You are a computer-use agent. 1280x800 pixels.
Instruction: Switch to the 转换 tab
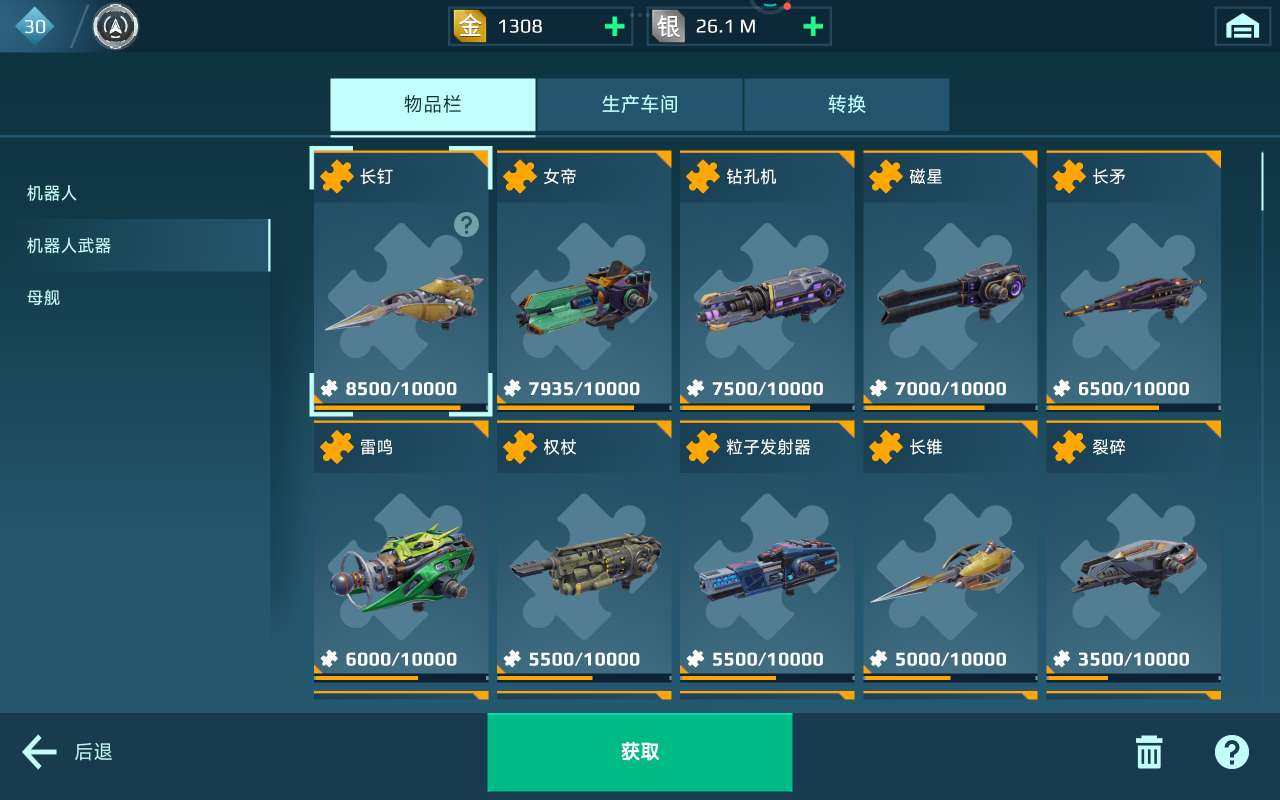pos(847,105)
